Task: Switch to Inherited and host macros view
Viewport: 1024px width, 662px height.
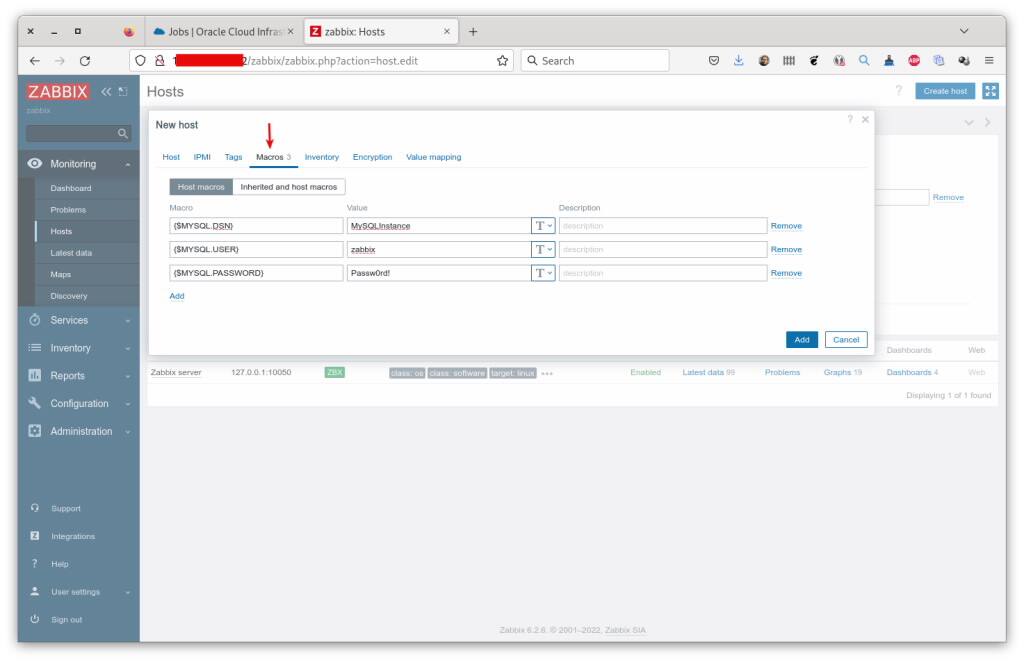Action: click(x=289, y=187)
